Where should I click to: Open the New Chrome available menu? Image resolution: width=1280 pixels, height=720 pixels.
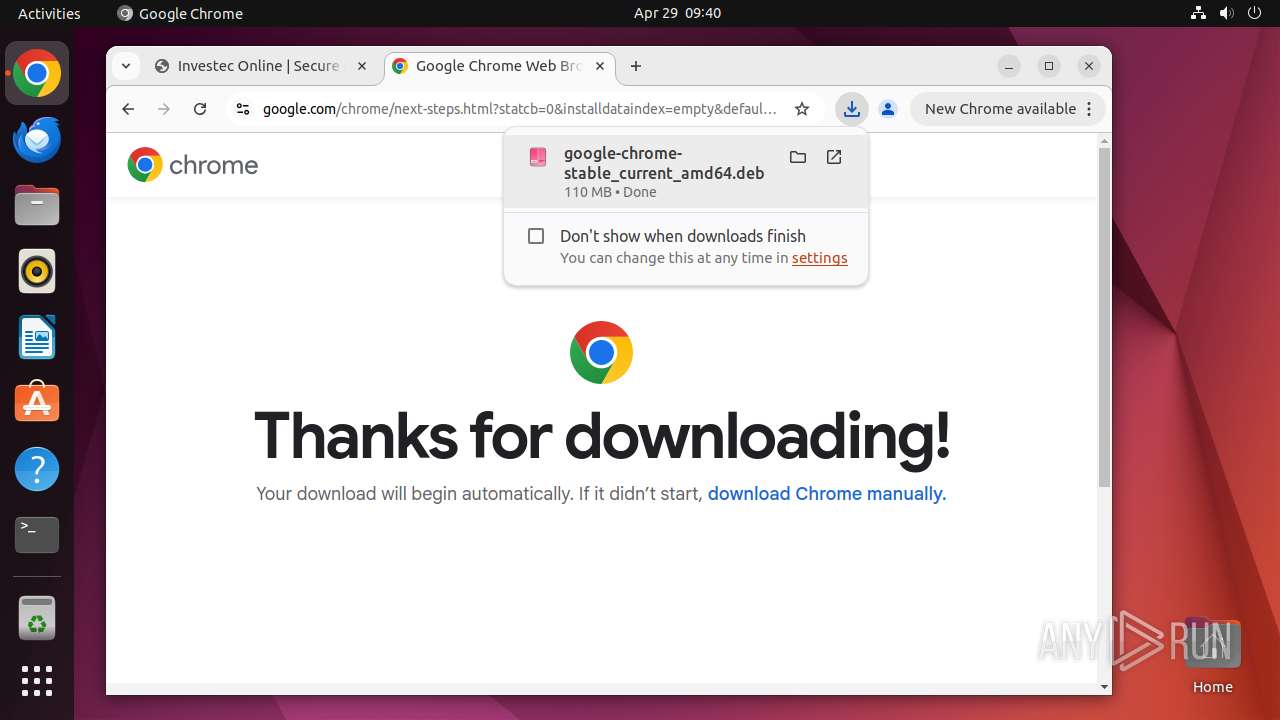1008,109
